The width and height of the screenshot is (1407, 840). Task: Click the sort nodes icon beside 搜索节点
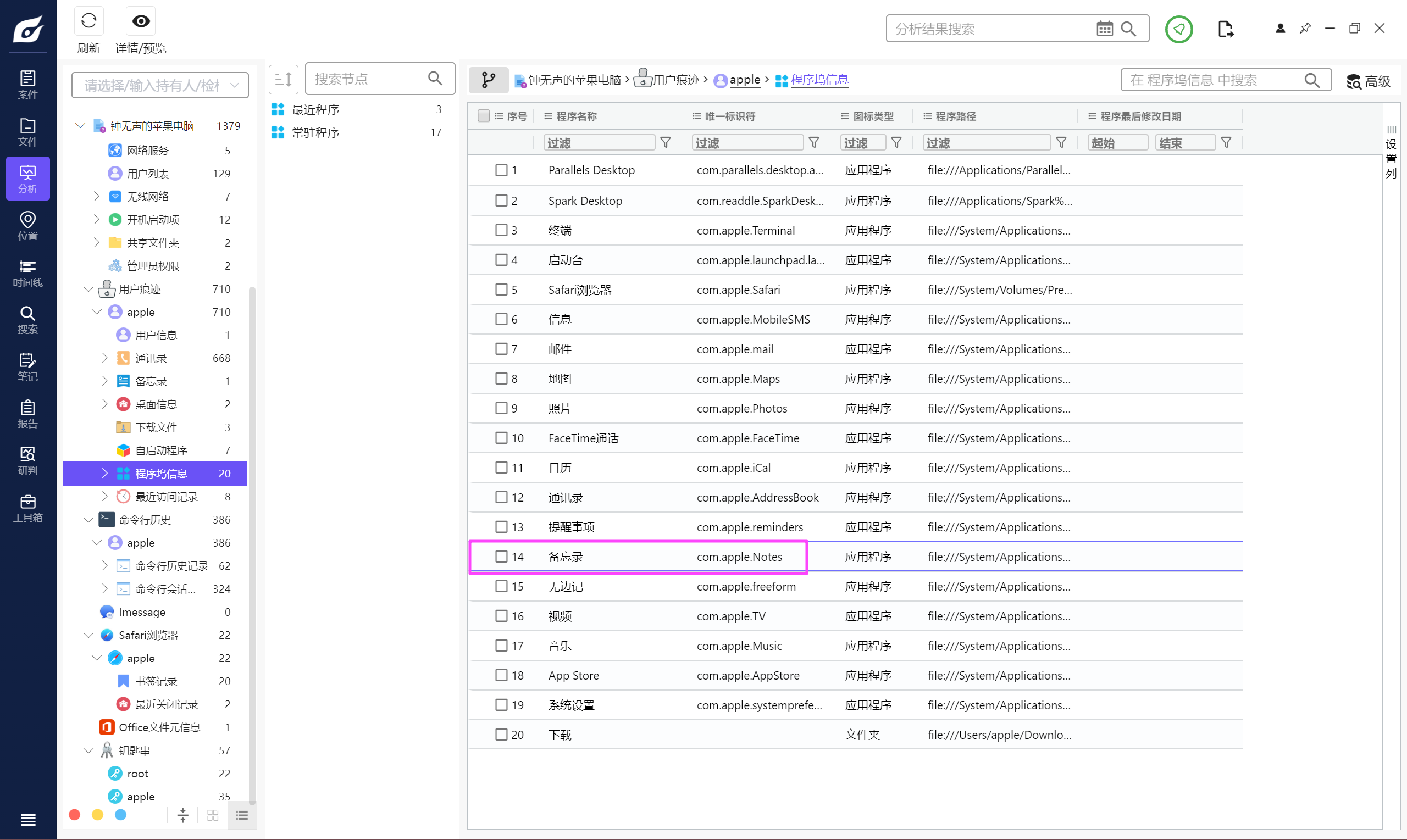(x=283, y=79)
